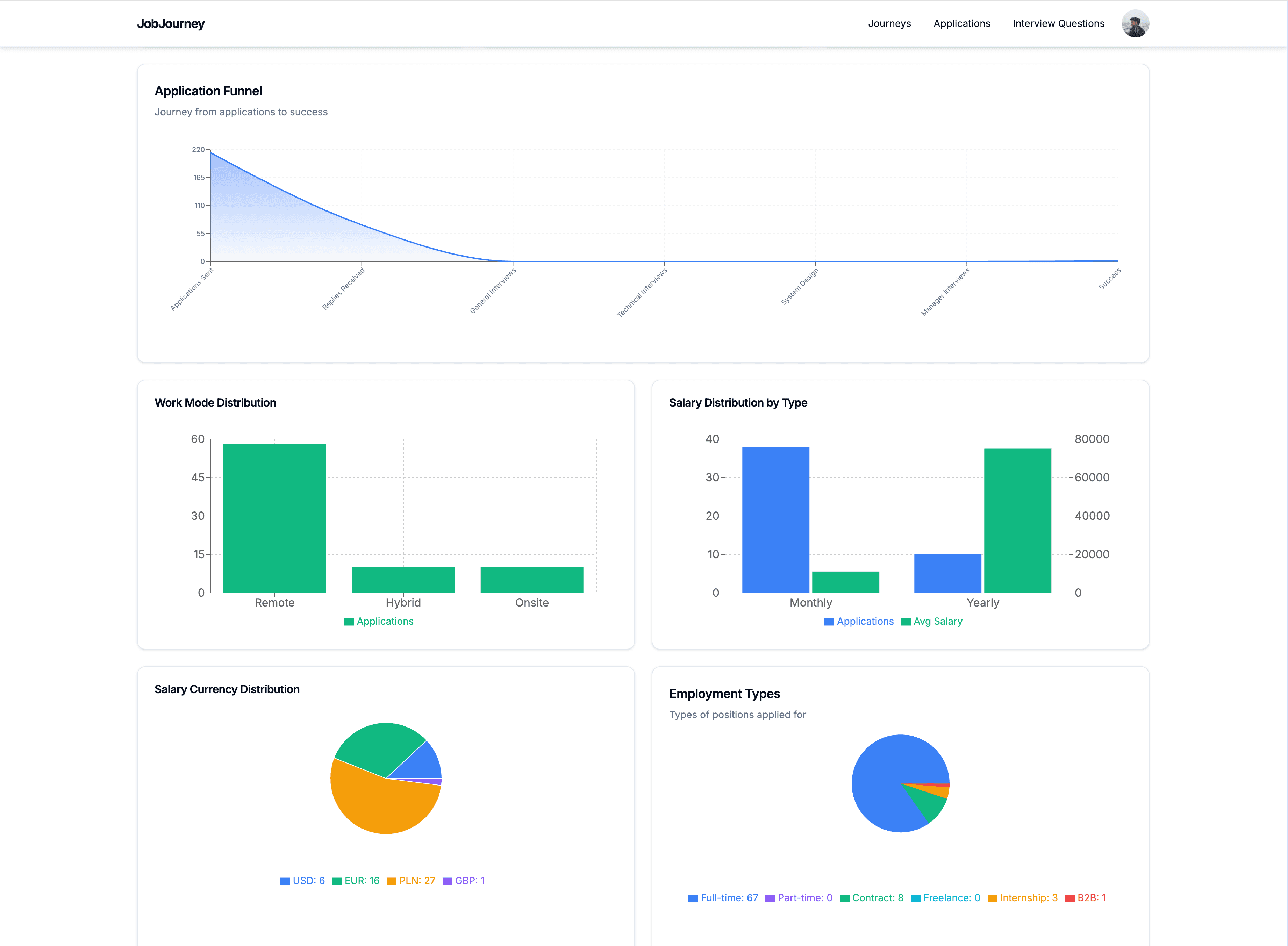Navigate to the Applications section
The image size is (1288, 946).
961,23
